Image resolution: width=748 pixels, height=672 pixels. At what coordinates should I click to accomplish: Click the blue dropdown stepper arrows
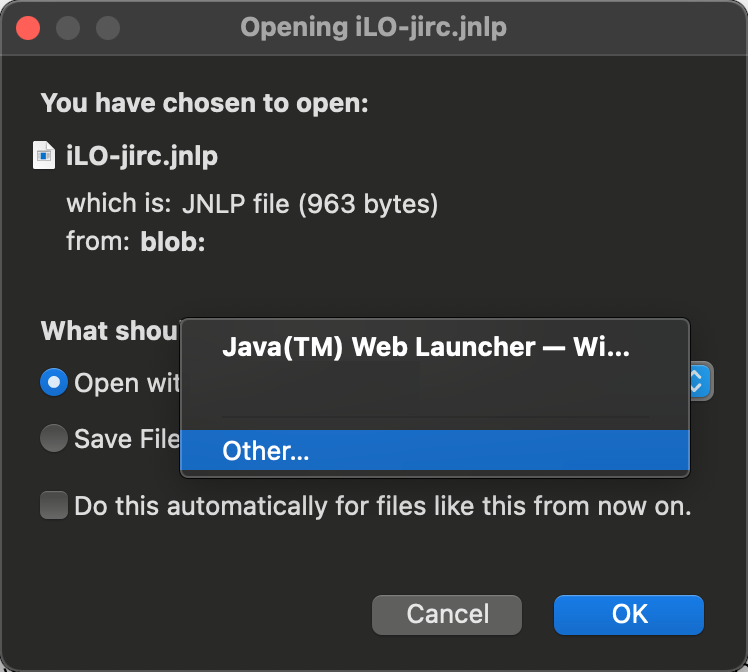[700, 382]
